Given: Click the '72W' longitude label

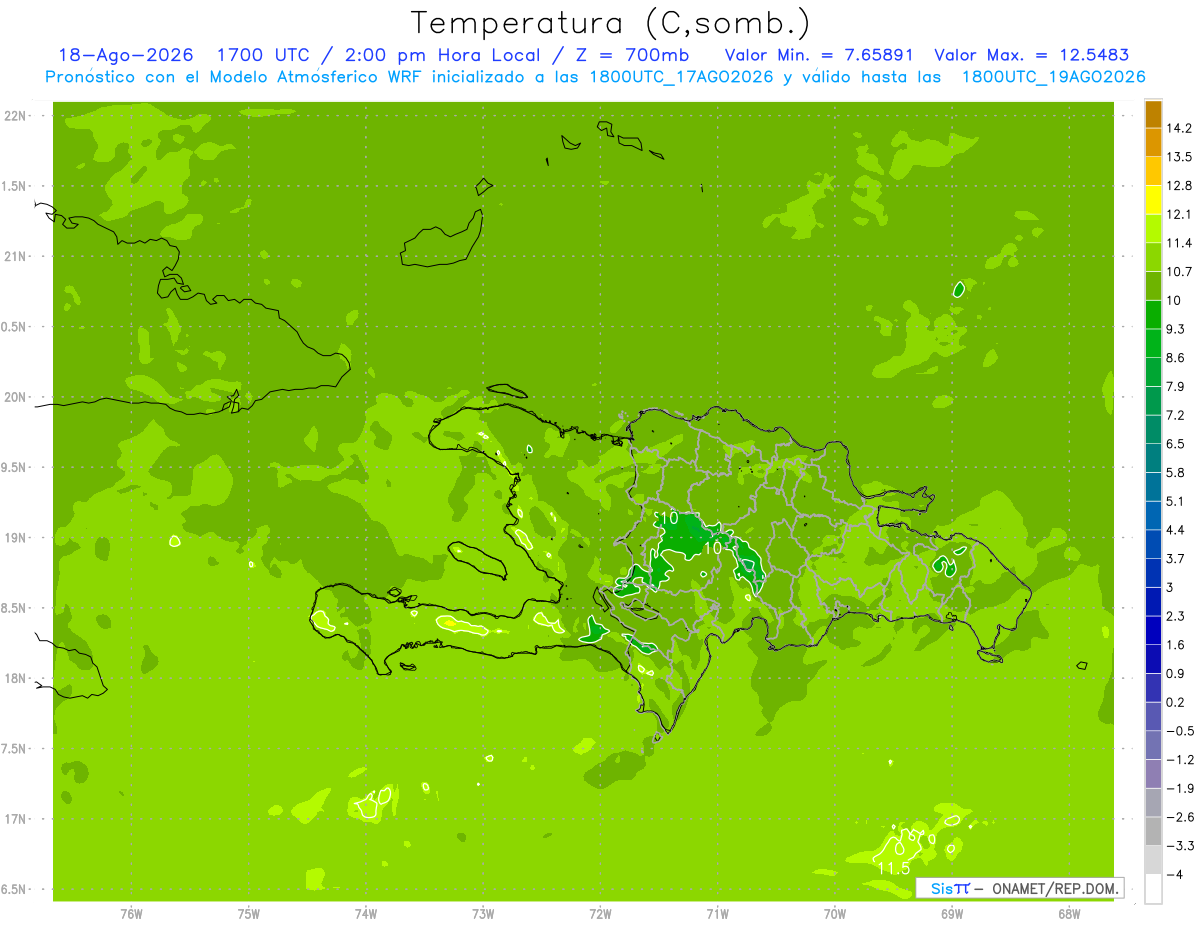Looking at the screenshot, I should pos(600,913).
